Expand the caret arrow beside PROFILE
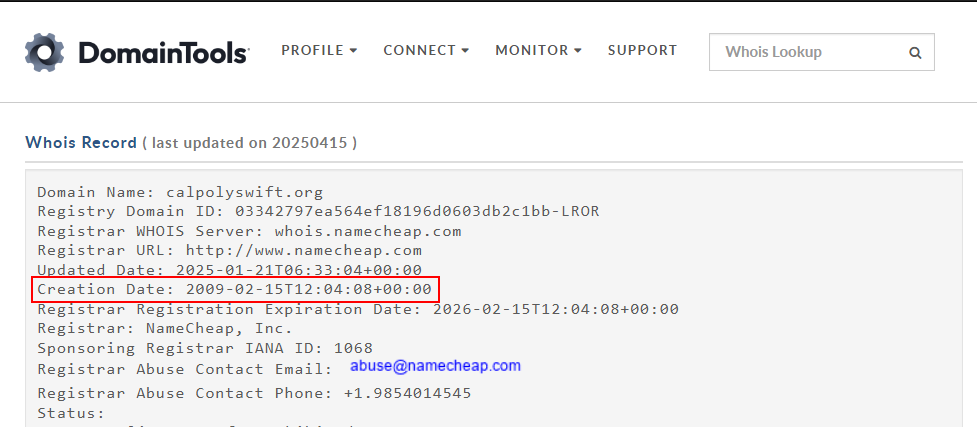 (x=353, y=50)
